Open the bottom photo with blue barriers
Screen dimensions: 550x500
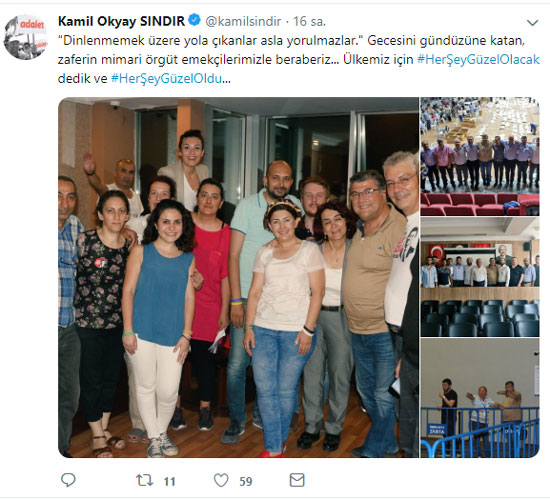click(479, 398)
